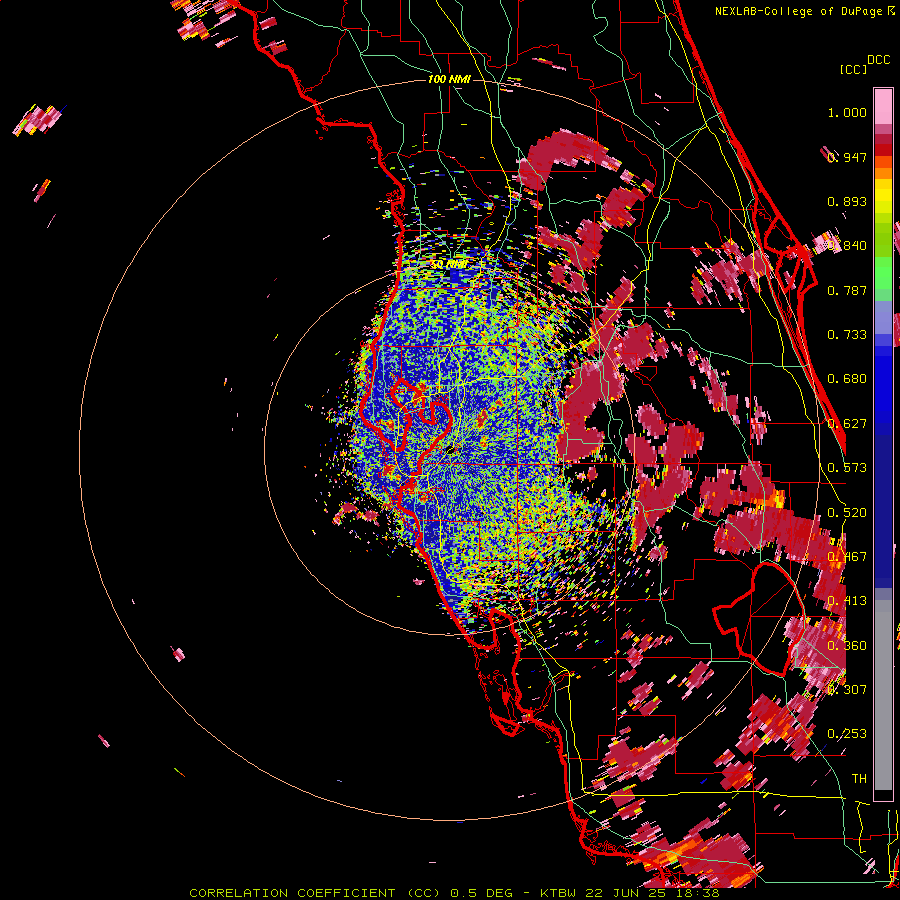Click the 0.5 DEG elevation text
The width and height of the screenshot is (900, 900).
482,893
